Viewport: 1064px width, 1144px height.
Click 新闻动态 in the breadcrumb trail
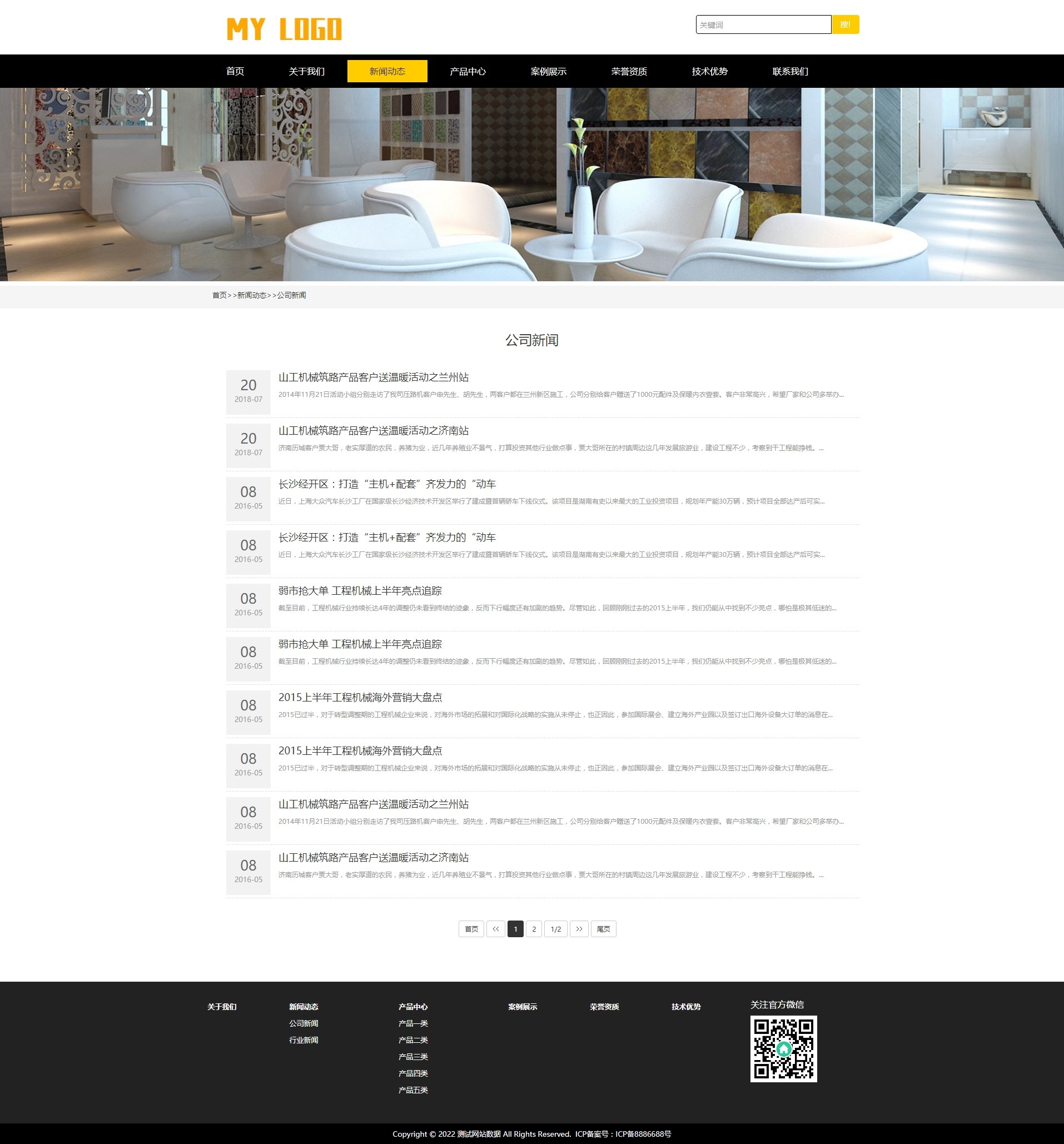pyautogui.click(x=251, y=295)
